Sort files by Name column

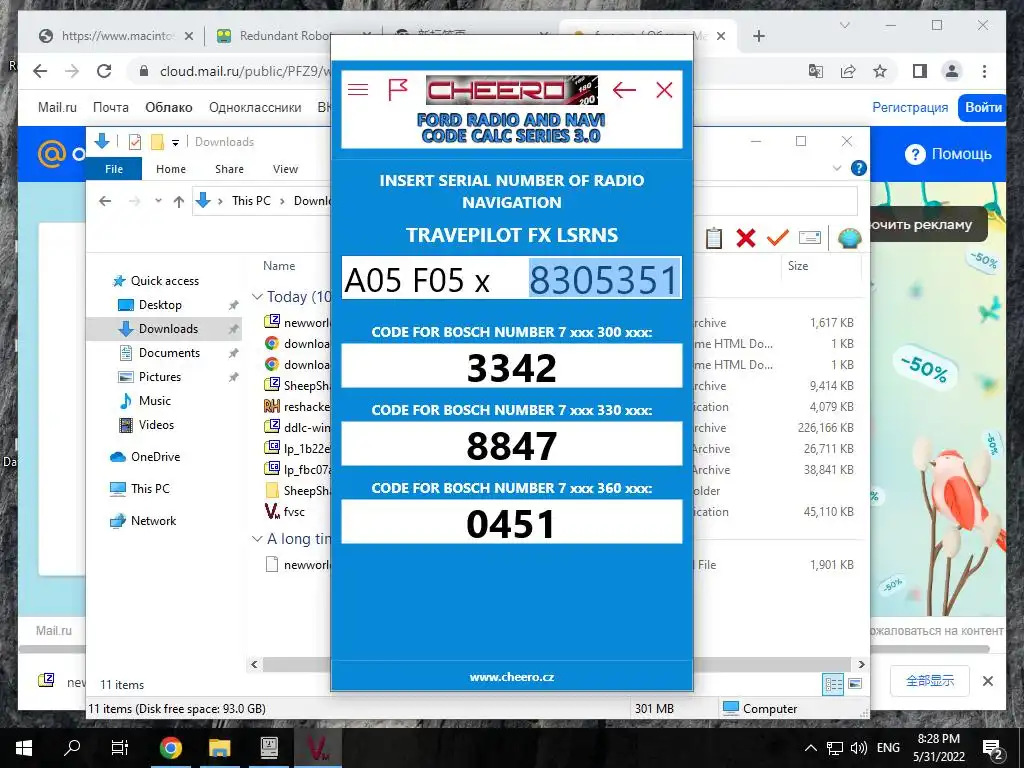click(x=279, y=266)
